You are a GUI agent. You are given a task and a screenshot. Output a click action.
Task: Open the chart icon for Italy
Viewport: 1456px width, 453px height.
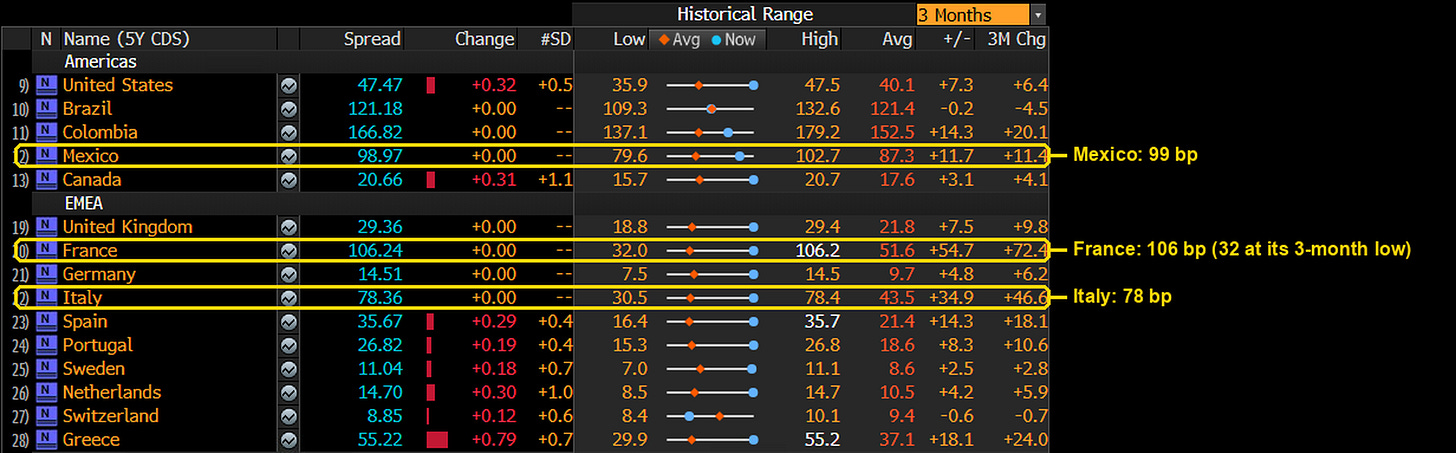click(289, 298)
